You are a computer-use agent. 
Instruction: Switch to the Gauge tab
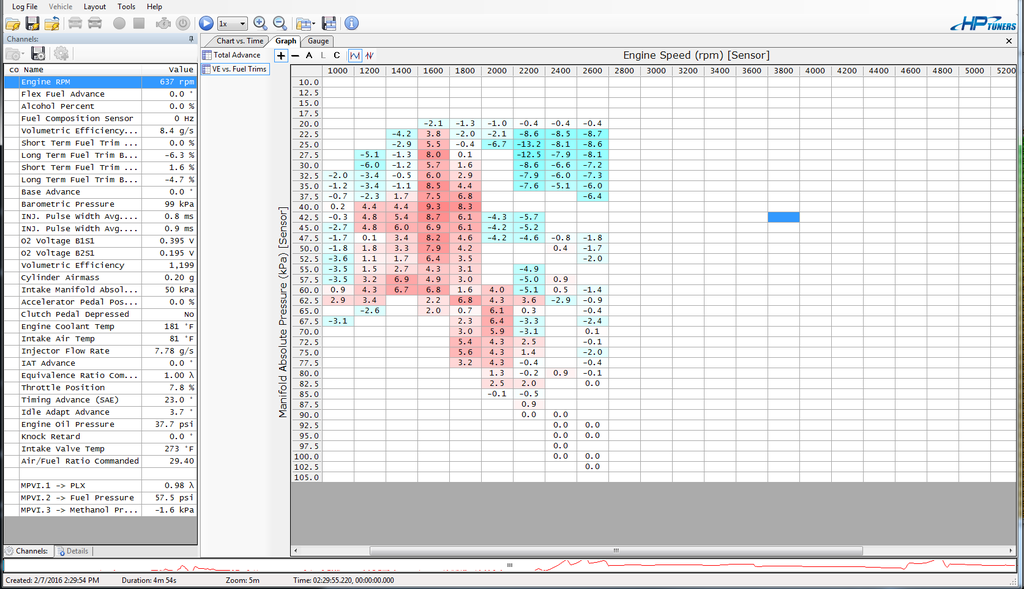(x=318, y=41)
